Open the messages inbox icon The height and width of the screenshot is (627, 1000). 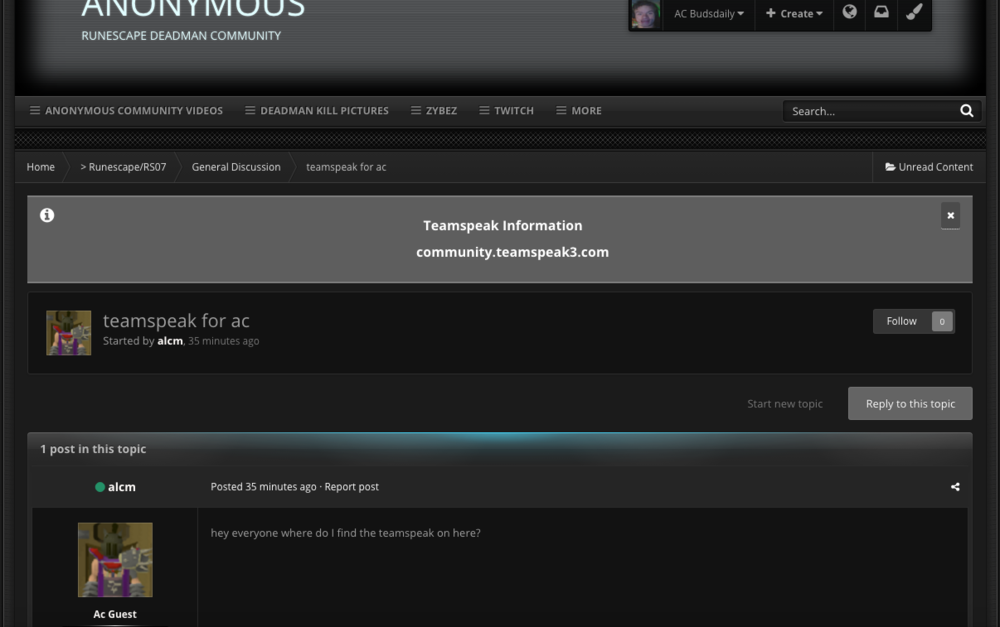click(x=881, y=13)
